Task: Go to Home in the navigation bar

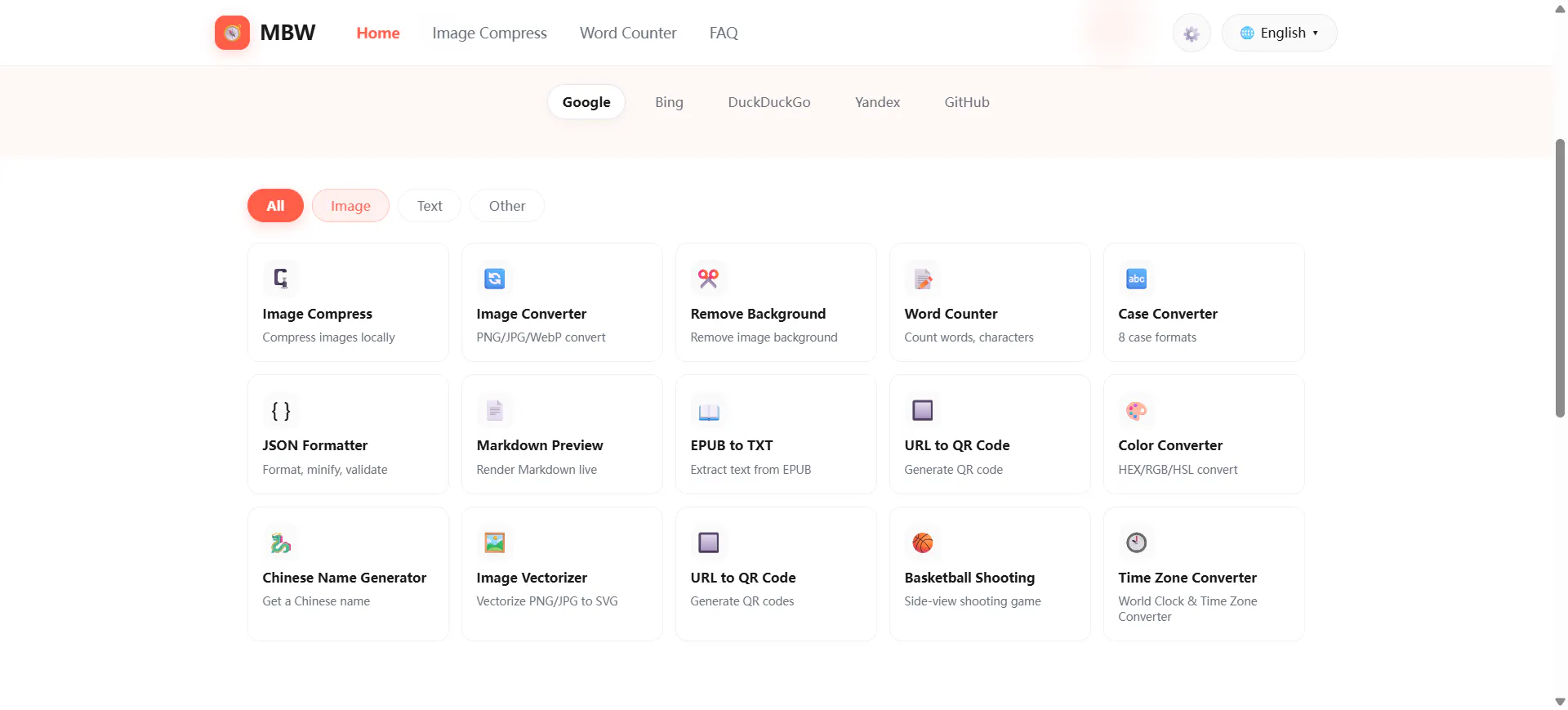Action: point(378,33)
